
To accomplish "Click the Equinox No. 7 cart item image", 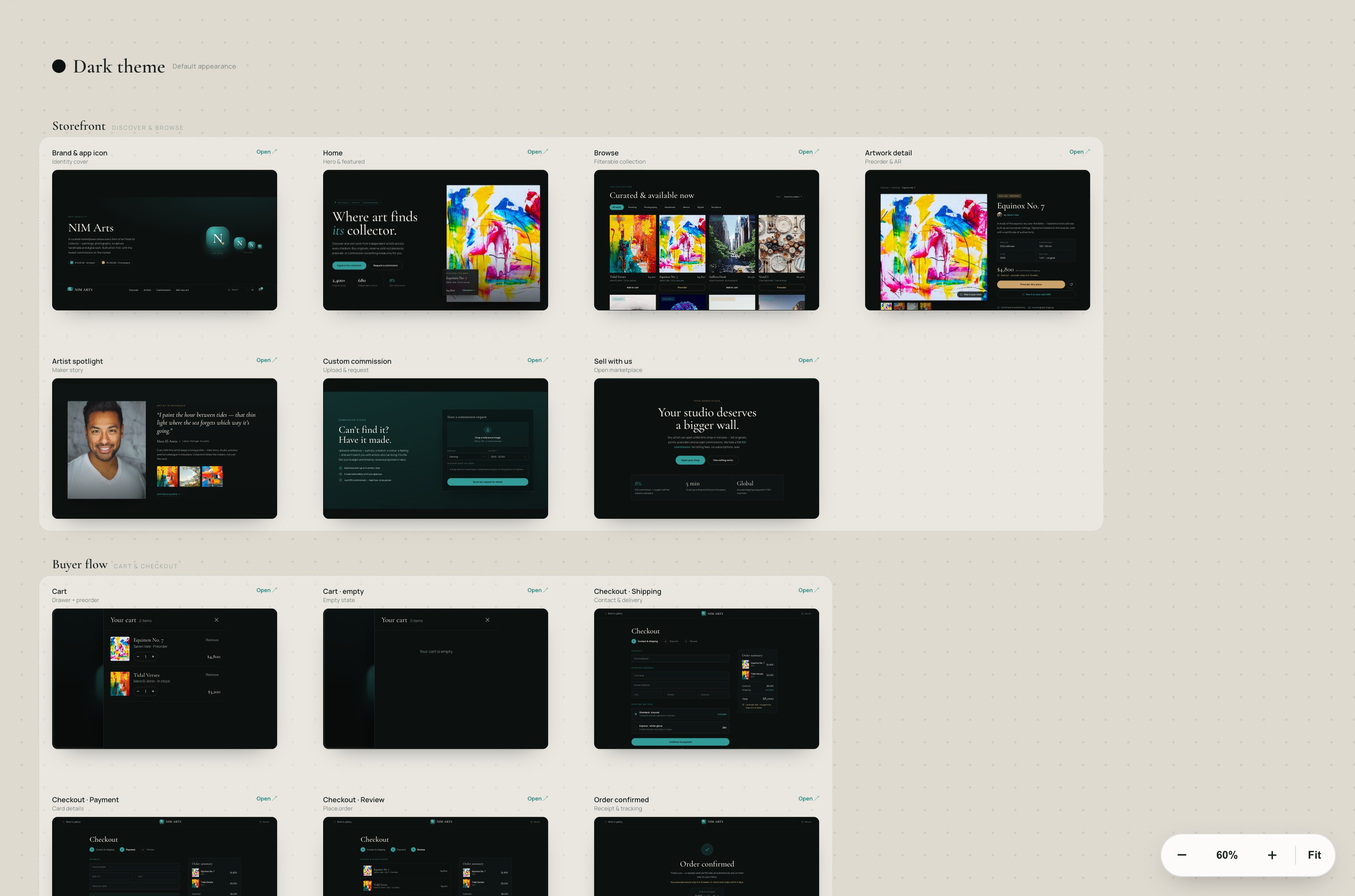I will [120, 649].
